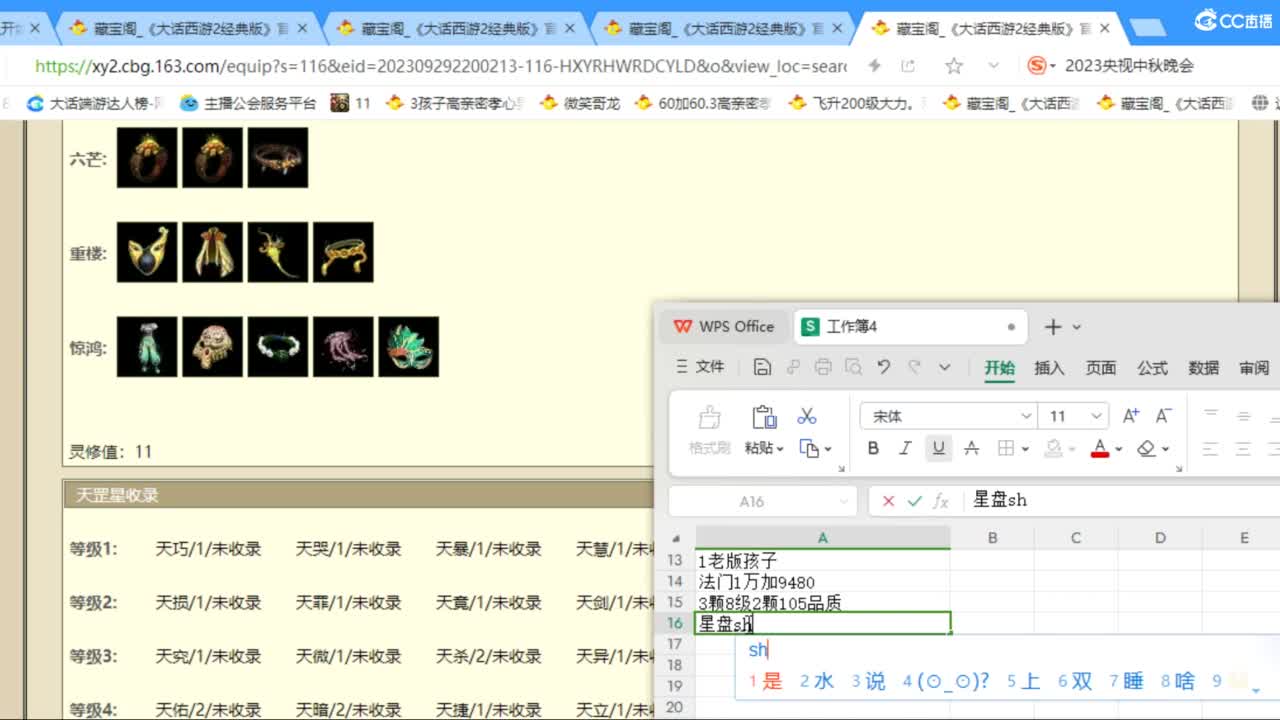Open the 微笑哥龙 bookmark
Viewport: 1280px width, 720px height.
point(579,103)
